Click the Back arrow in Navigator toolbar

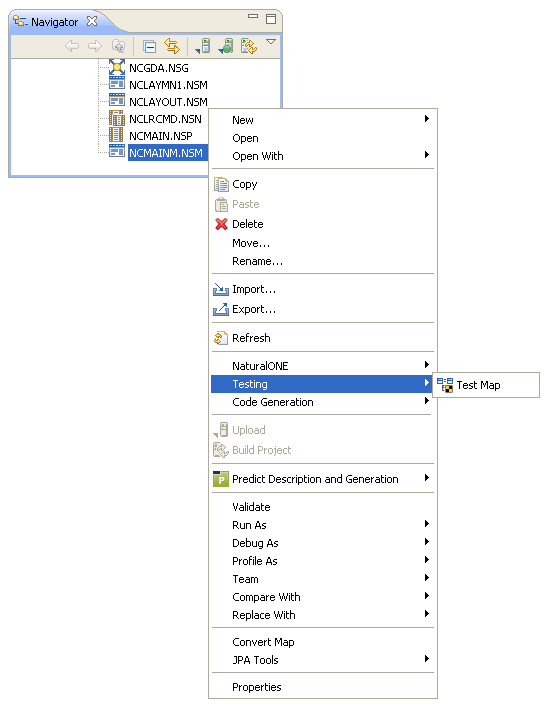tap(72, 46)
